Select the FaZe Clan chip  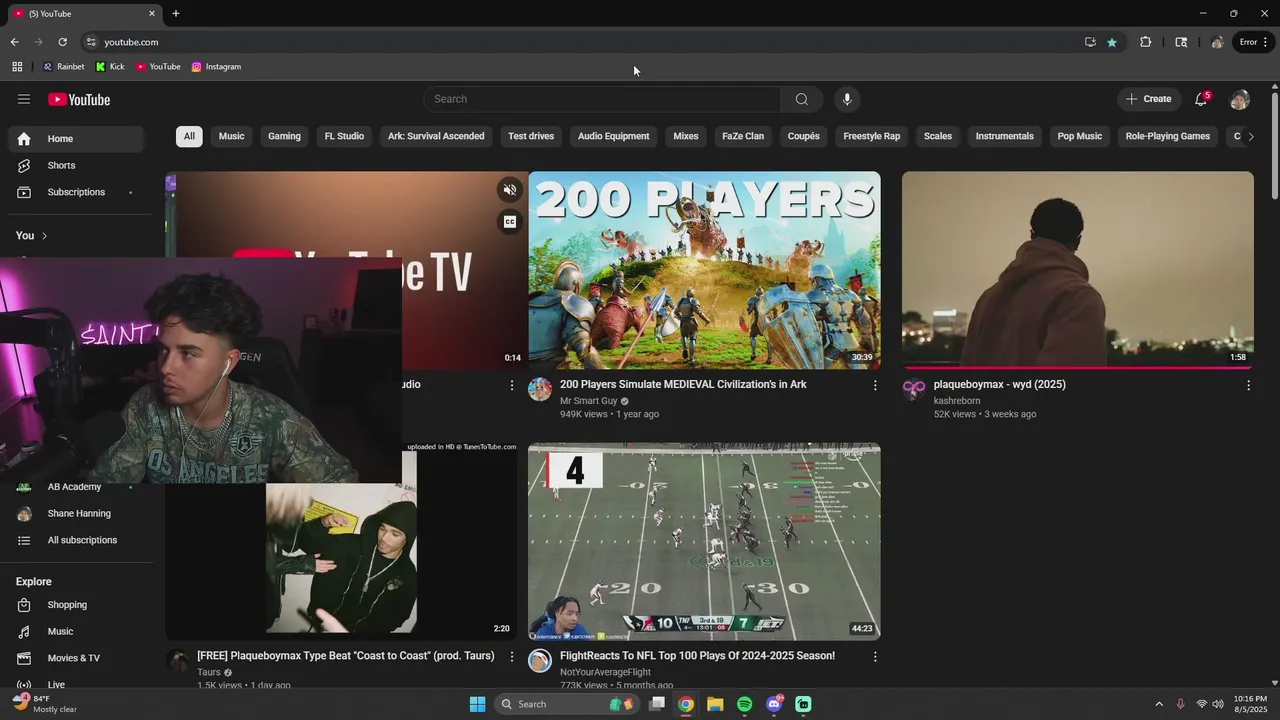pos(743,136)
